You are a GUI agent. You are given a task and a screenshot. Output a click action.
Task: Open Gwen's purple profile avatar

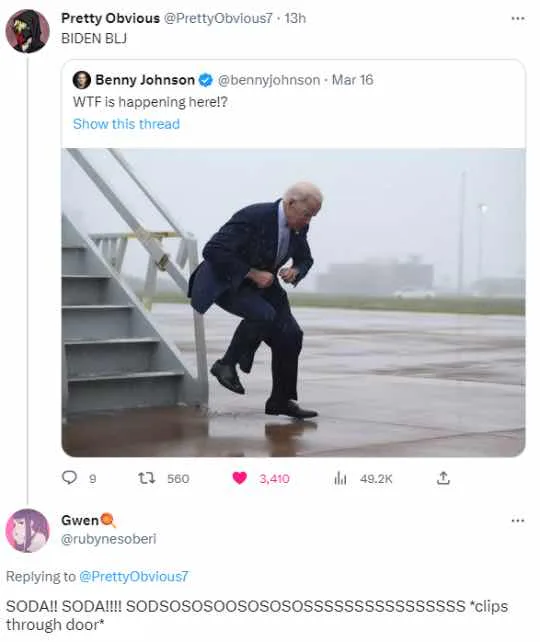(x=27, y=530)
